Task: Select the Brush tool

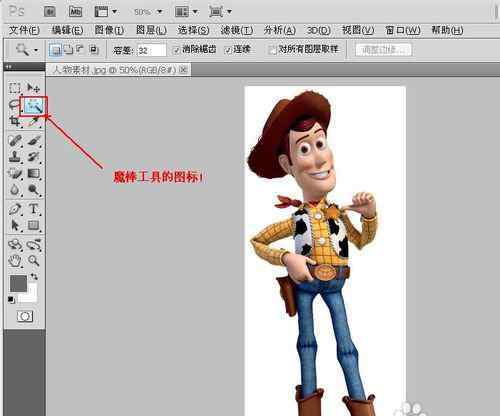Action: (33, 141)
